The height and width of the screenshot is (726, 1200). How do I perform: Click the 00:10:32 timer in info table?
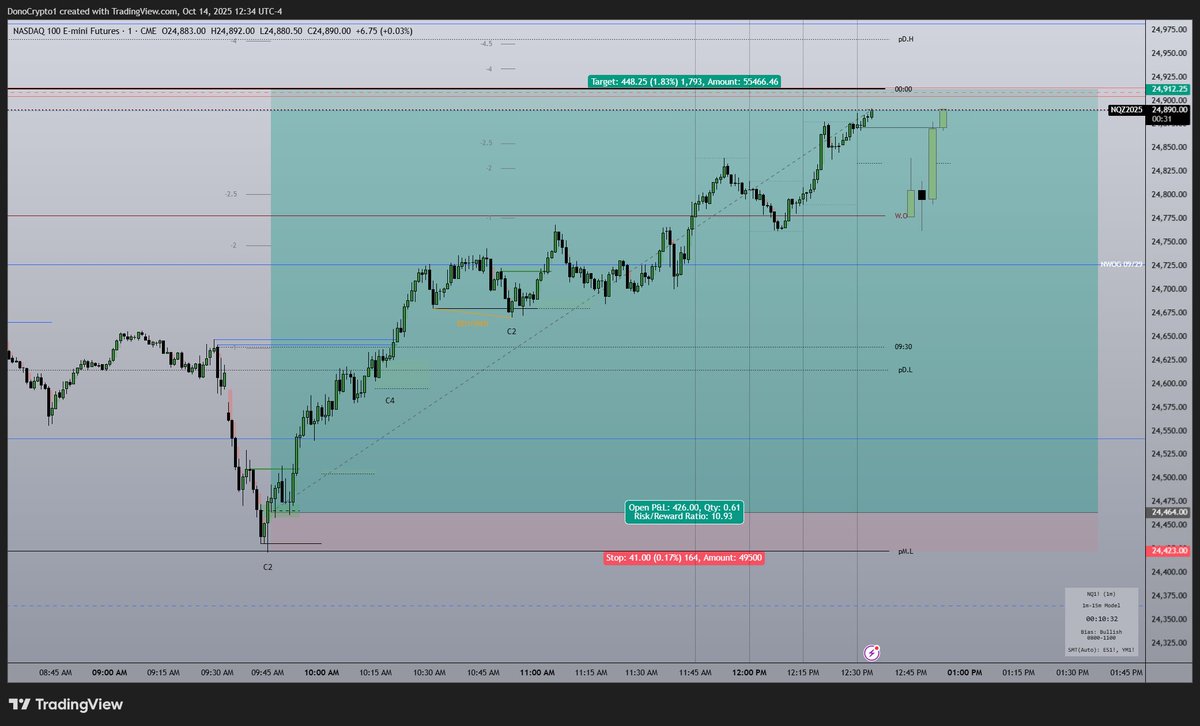click(1102, 619)
